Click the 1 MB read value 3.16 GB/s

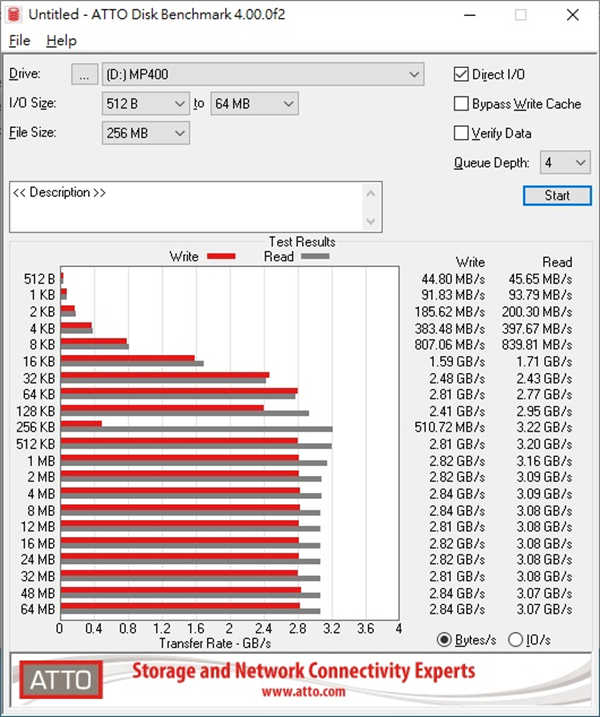point(544,461)
